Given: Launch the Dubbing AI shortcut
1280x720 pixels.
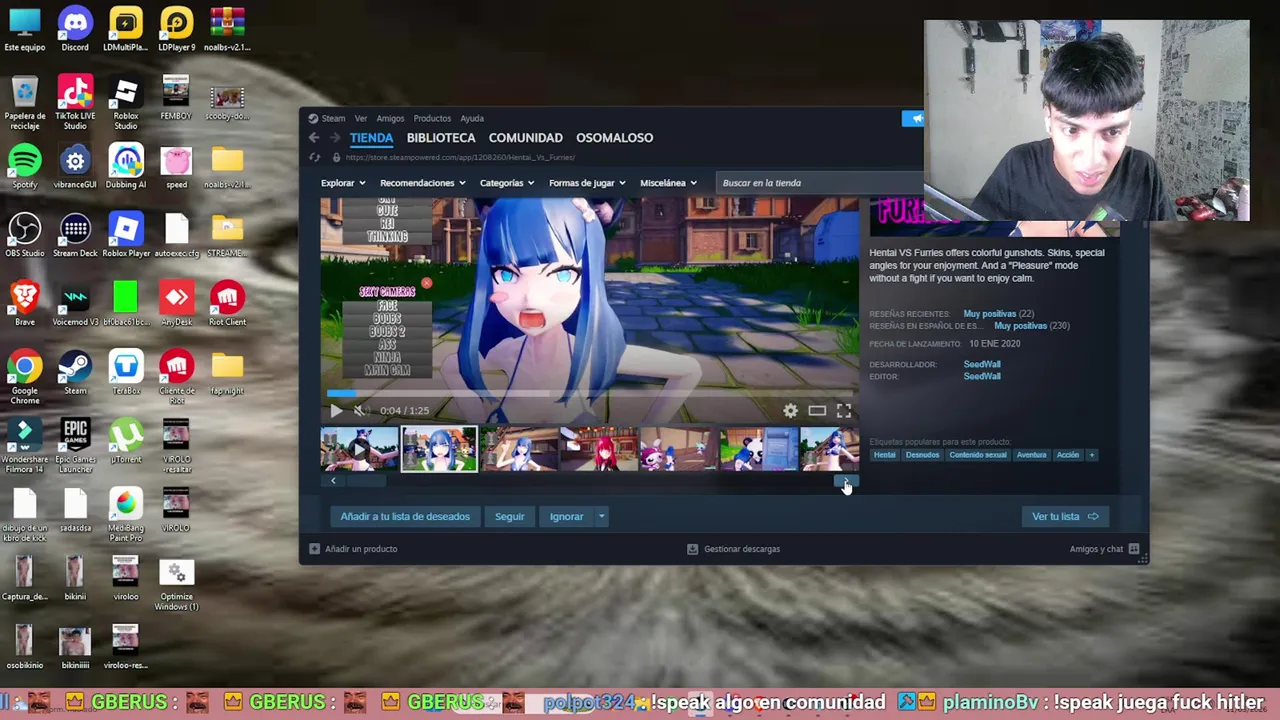Looking at the screenshot, I should [125, 167].
